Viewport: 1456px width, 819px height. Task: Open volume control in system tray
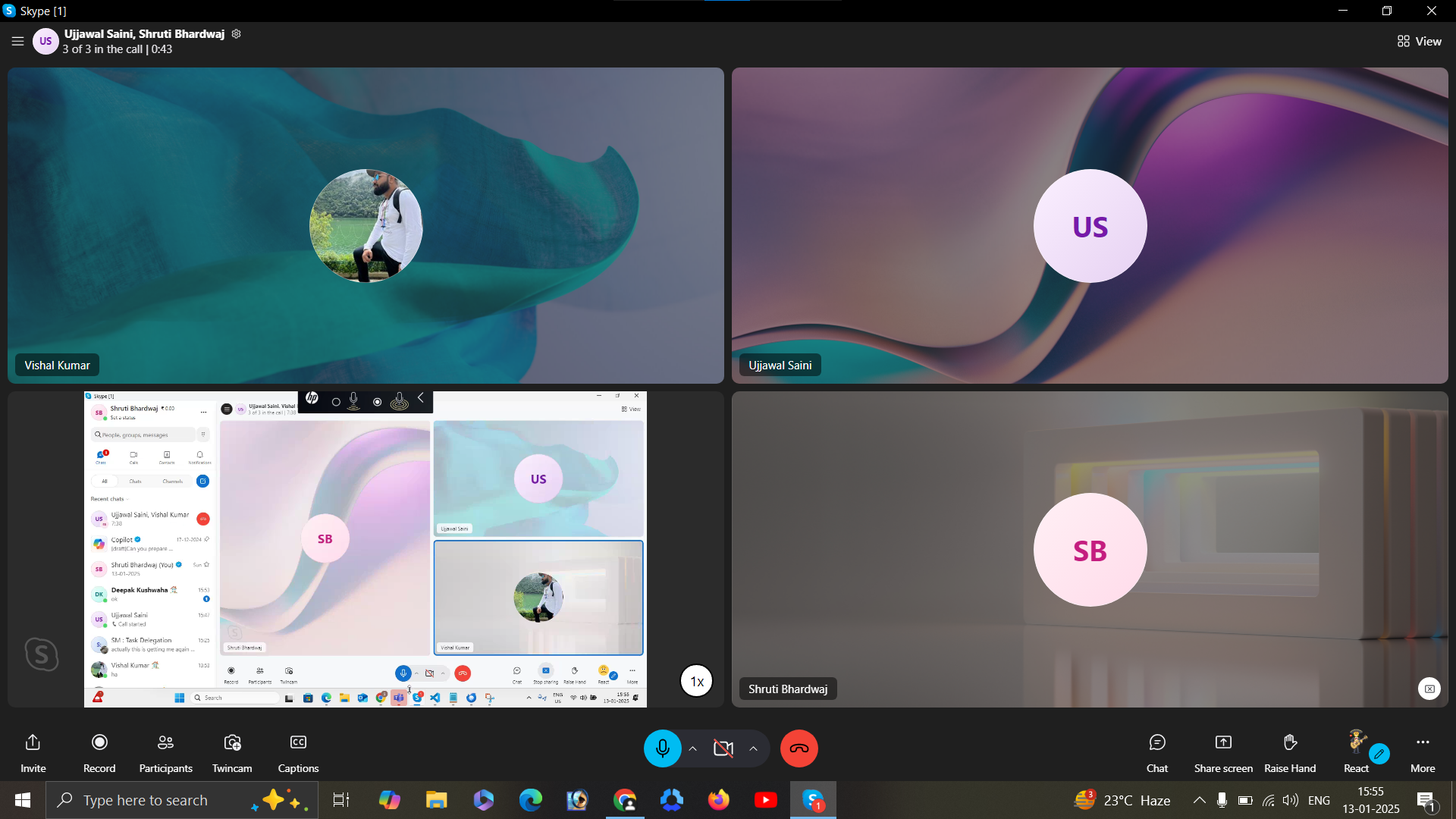tap(1290, 800)
